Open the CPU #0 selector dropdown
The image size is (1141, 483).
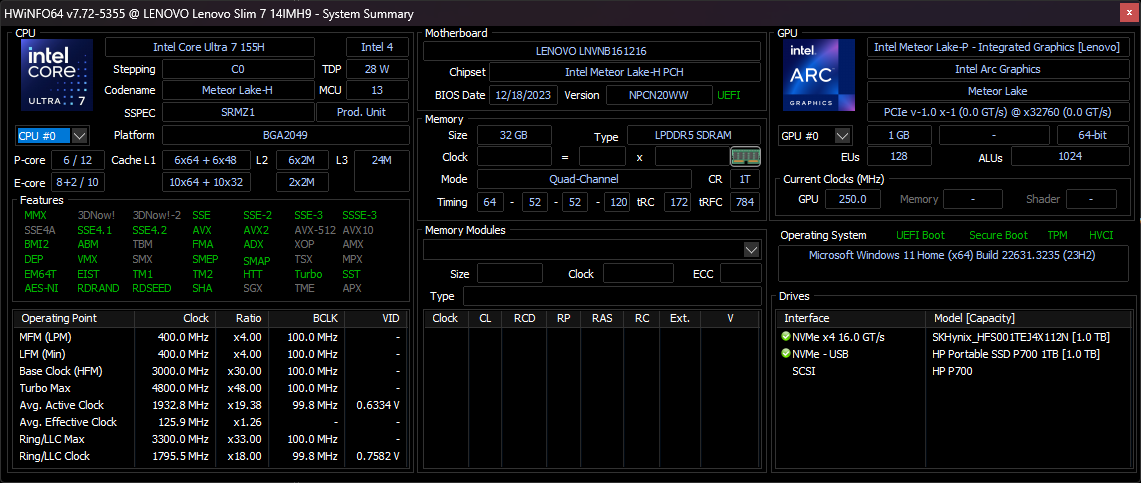pos(52,136)
